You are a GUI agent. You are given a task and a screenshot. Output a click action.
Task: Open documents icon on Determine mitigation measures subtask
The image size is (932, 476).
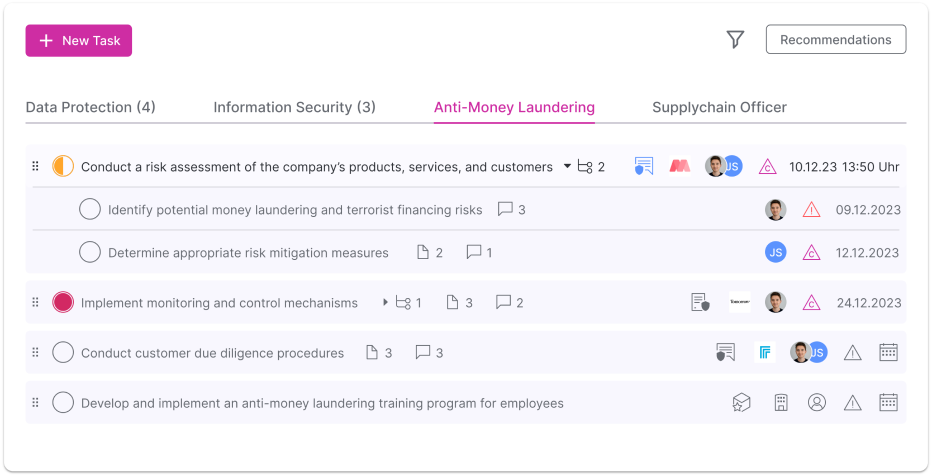tap(423, 253)
